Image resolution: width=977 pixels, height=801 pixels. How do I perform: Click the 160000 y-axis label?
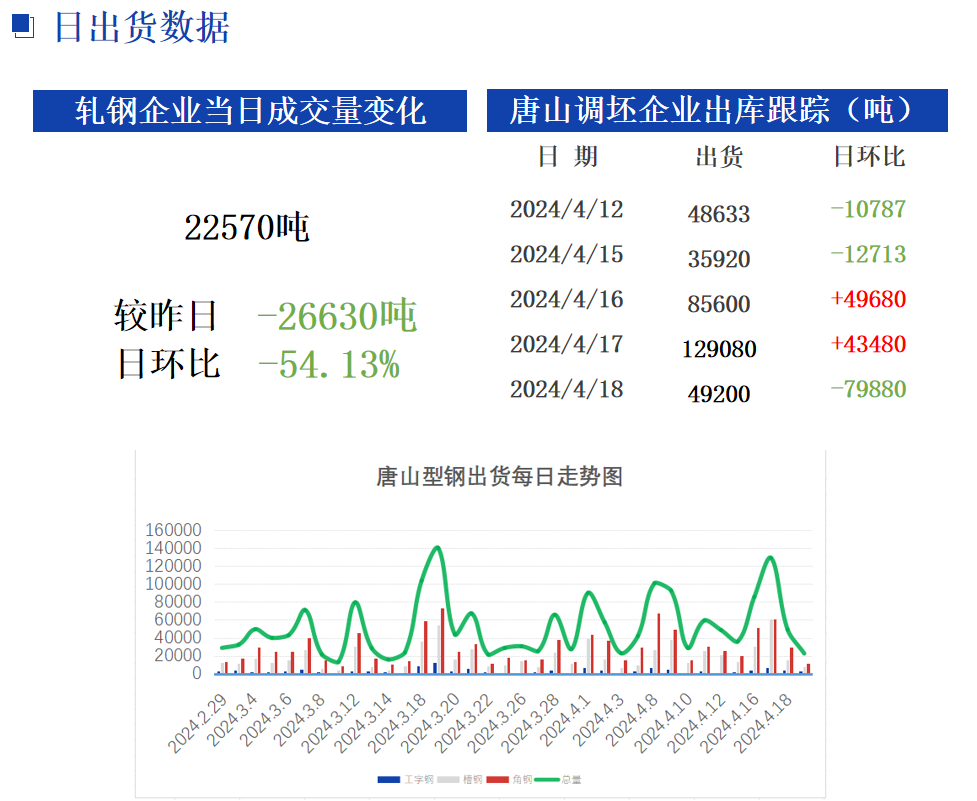click(x=173, y=530)
